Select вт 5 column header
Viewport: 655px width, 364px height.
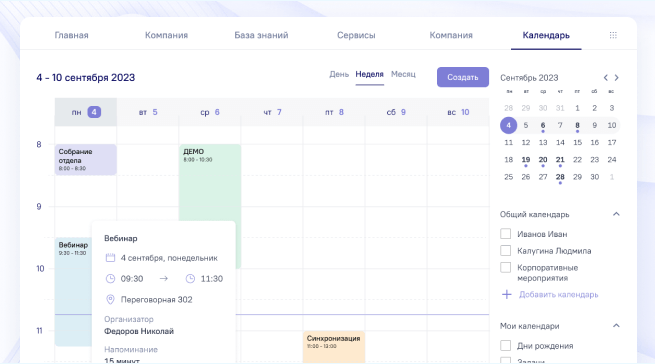[147, 112]
